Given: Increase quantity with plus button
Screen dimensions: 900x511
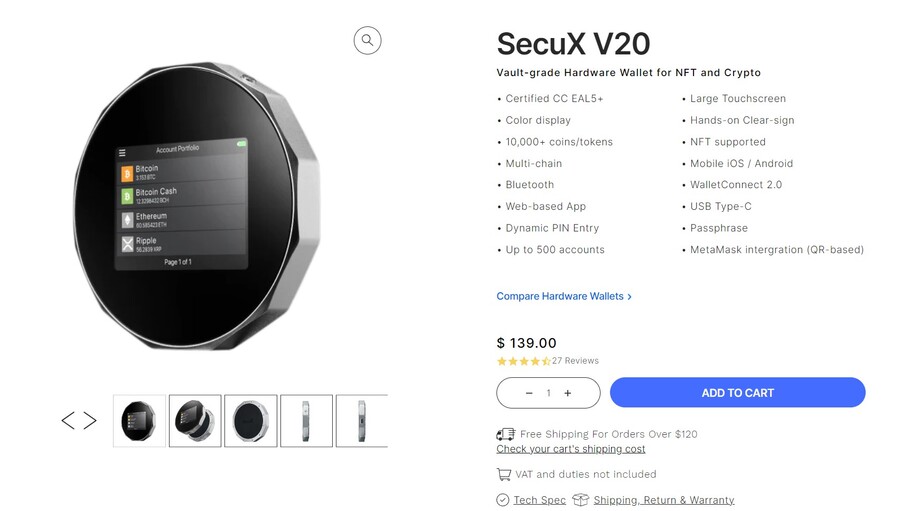Looking at the screenshot, I should click(568, 393).
